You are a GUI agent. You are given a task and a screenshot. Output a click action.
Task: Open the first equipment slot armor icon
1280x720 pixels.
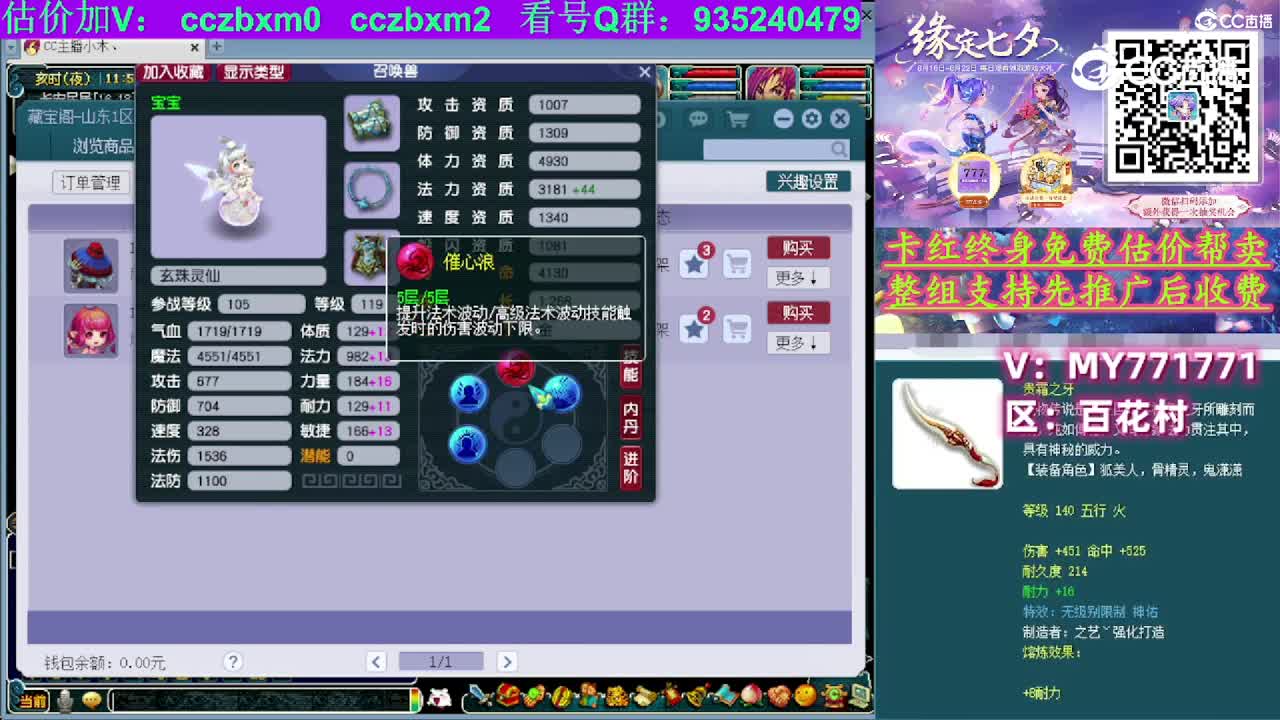(x=372, y=122)
